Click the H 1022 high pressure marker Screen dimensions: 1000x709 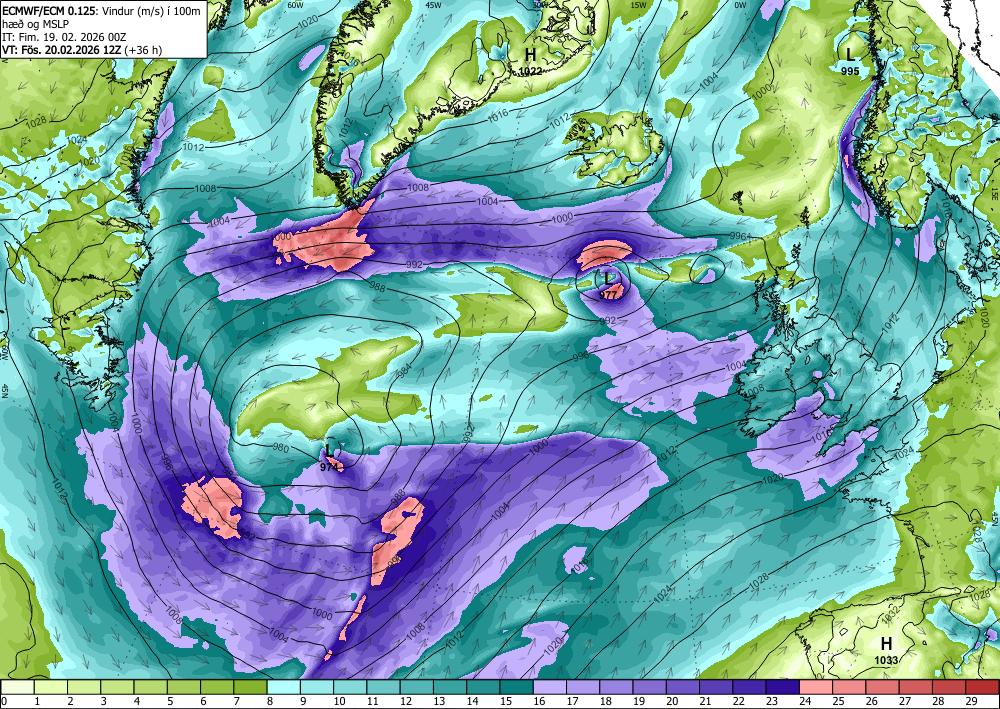[530, 62]
